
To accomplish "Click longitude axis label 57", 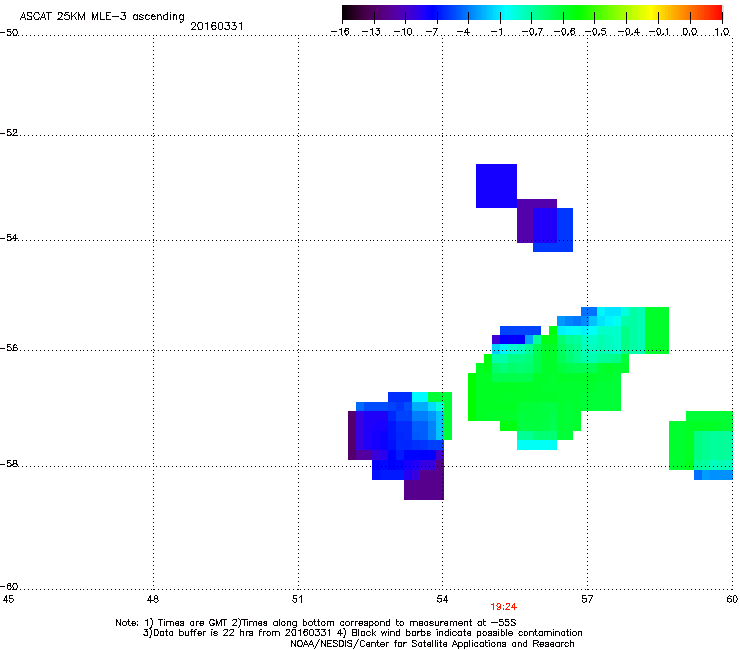I will point(587,599).
